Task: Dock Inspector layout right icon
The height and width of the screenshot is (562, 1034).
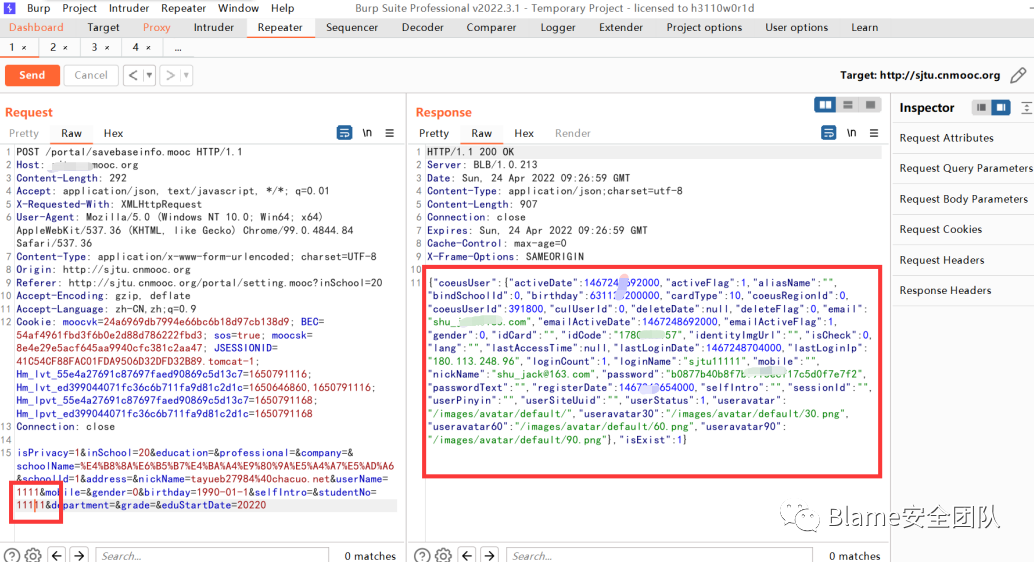Action: [x=1000, y=108]
